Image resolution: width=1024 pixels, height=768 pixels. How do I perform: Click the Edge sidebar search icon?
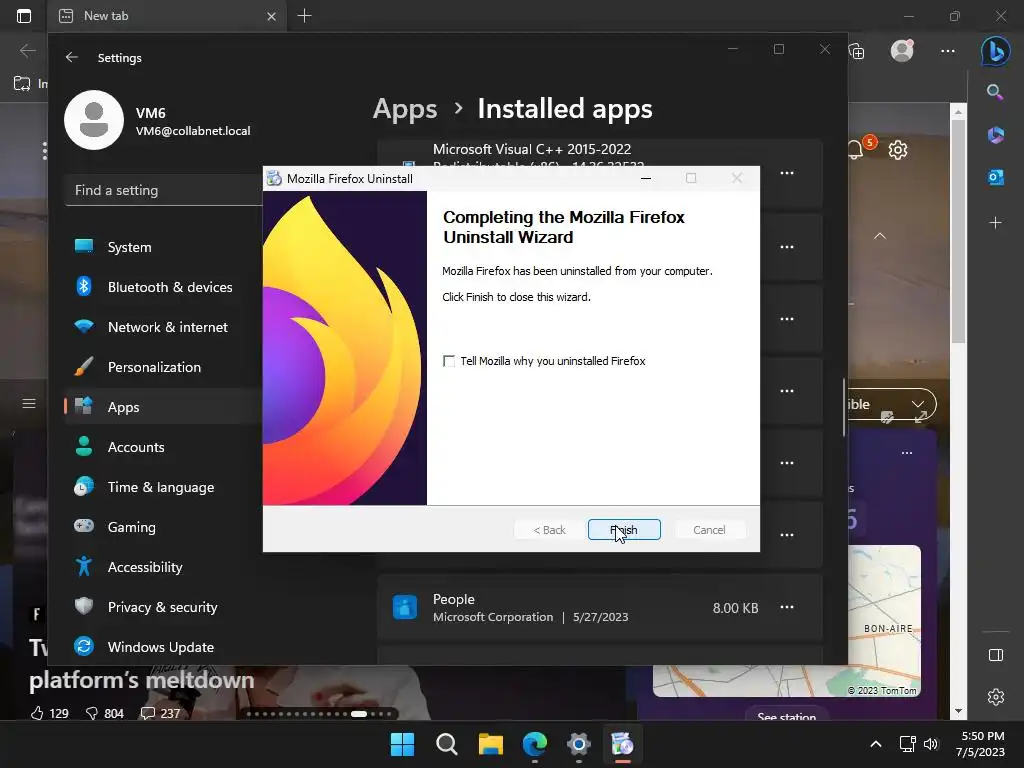point(995,91)
